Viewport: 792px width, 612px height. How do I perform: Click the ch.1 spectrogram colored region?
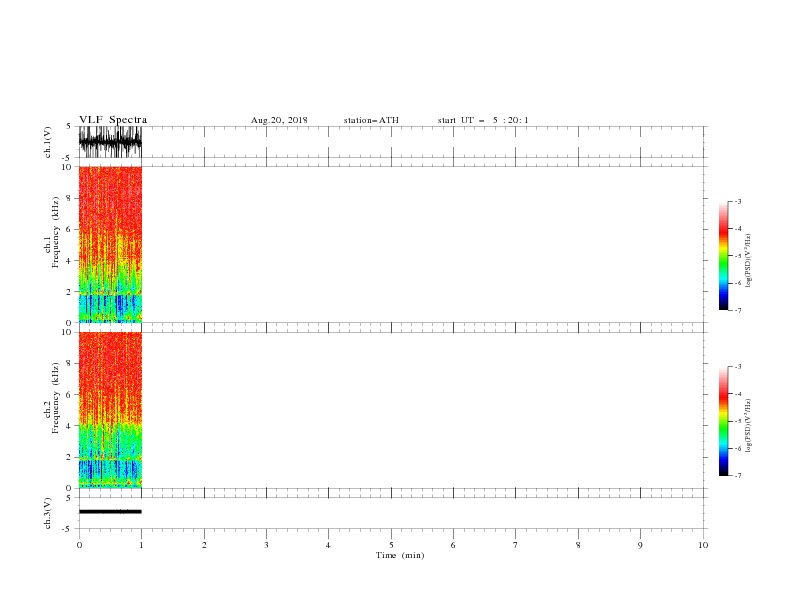point(110,244)
